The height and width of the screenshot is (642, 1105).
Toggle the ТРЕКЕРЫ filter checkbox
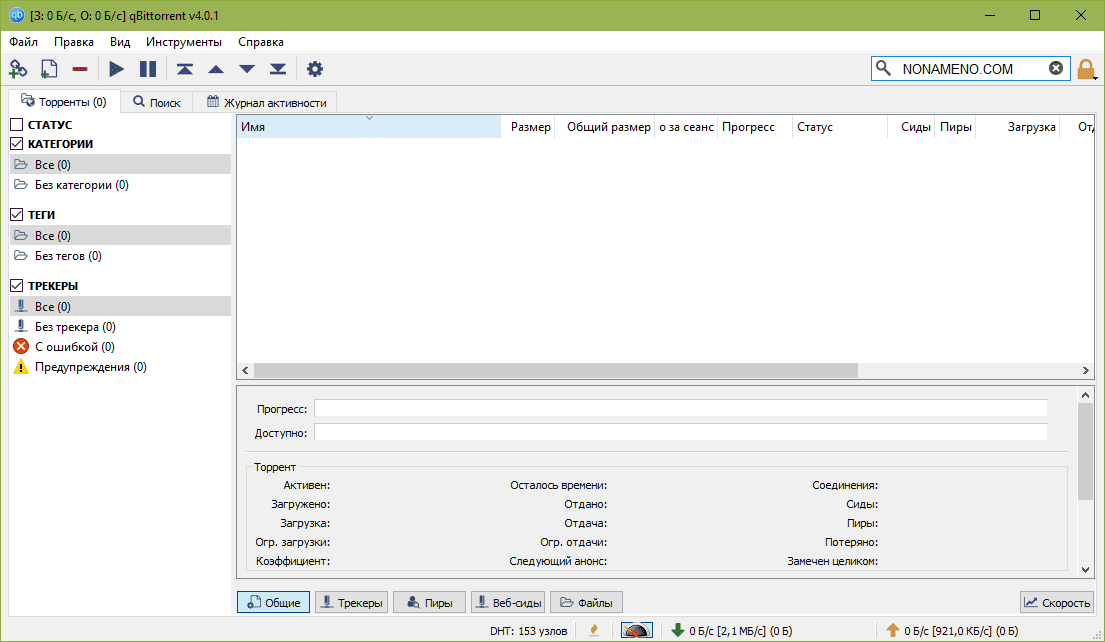[x=17, y=286]
